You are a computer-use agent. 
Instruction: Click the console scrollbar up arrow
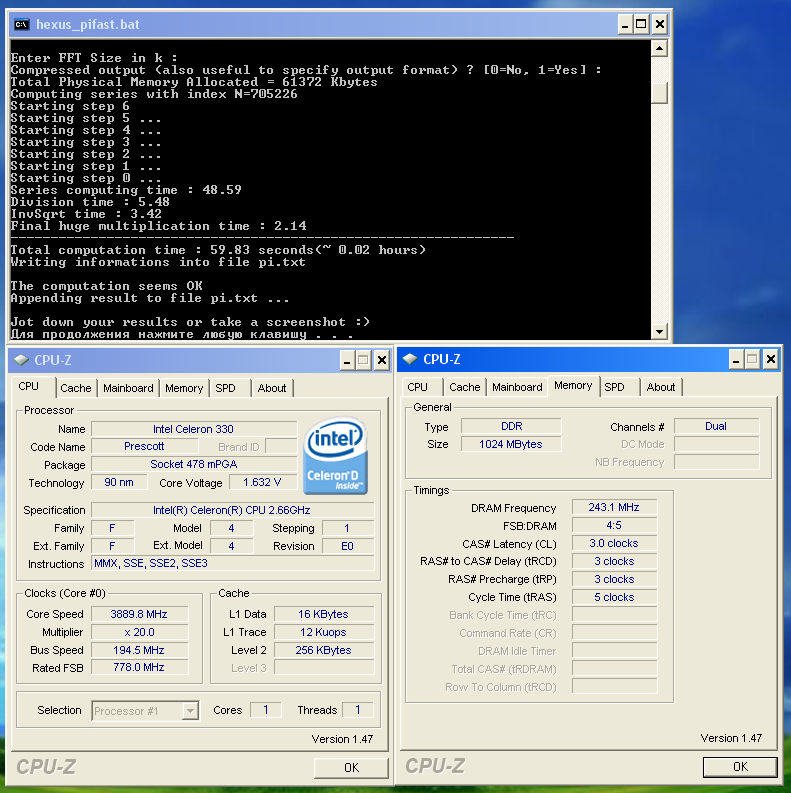[659, 49]
